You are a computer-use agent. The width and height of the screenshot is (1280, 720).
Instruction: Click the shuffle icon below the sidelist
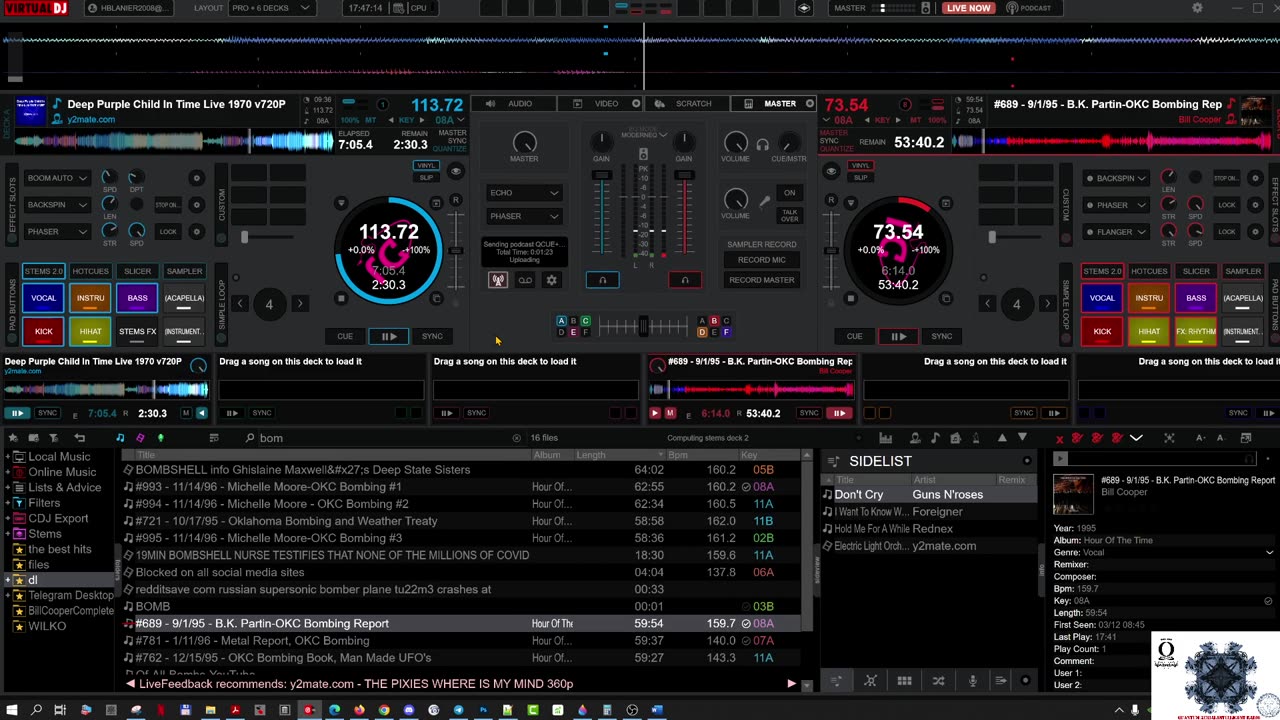pyautogui.click(x=938, y=681)
